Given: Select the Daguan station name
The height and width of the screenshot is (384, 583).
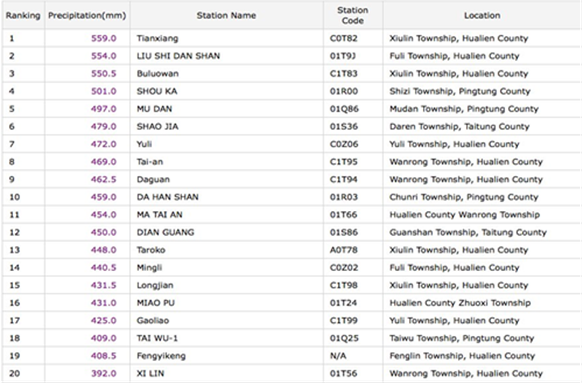Looking at the screenshot, I should [153, 180].
